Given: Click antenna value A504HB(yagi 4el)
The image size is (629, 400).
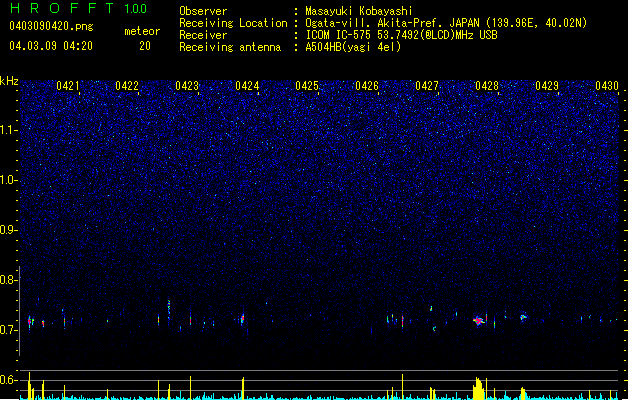Looking at the screenshot, I should tap(353, 47).
